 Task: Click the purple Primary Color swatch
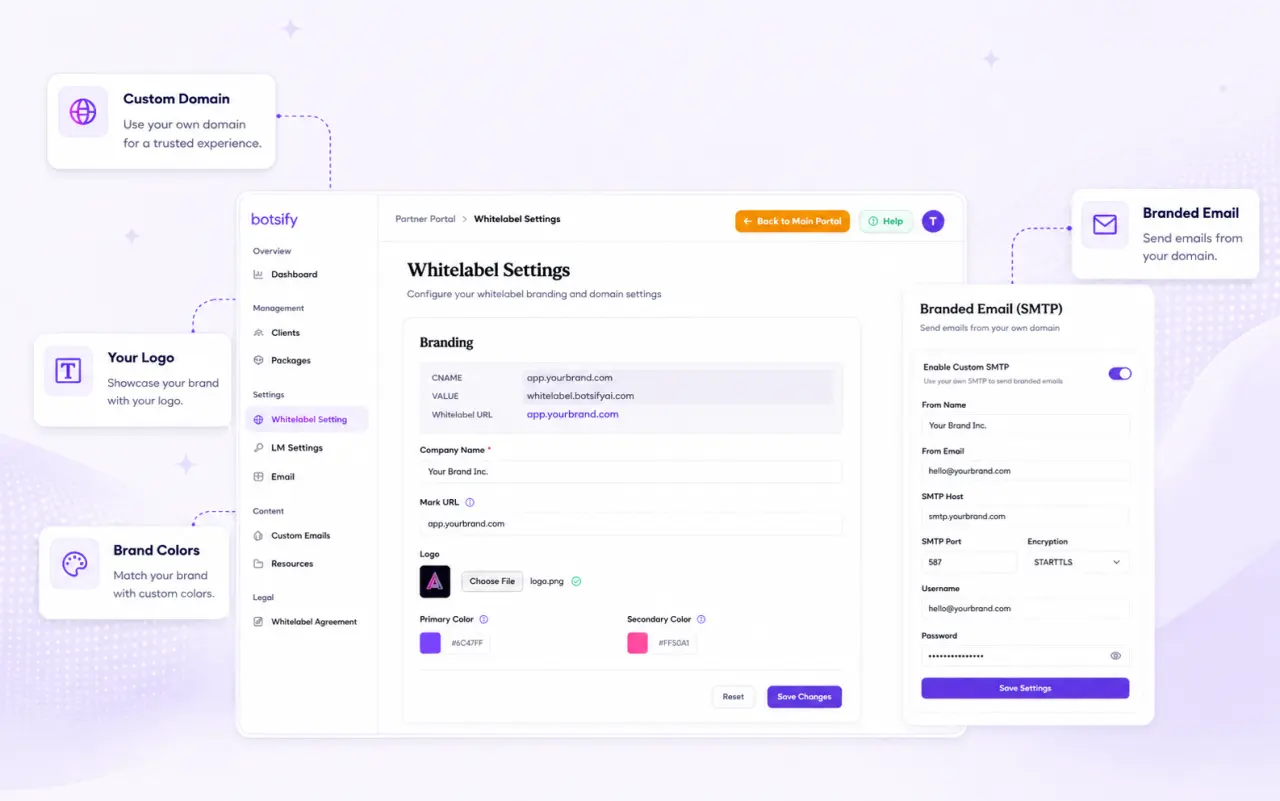point(430,643)
